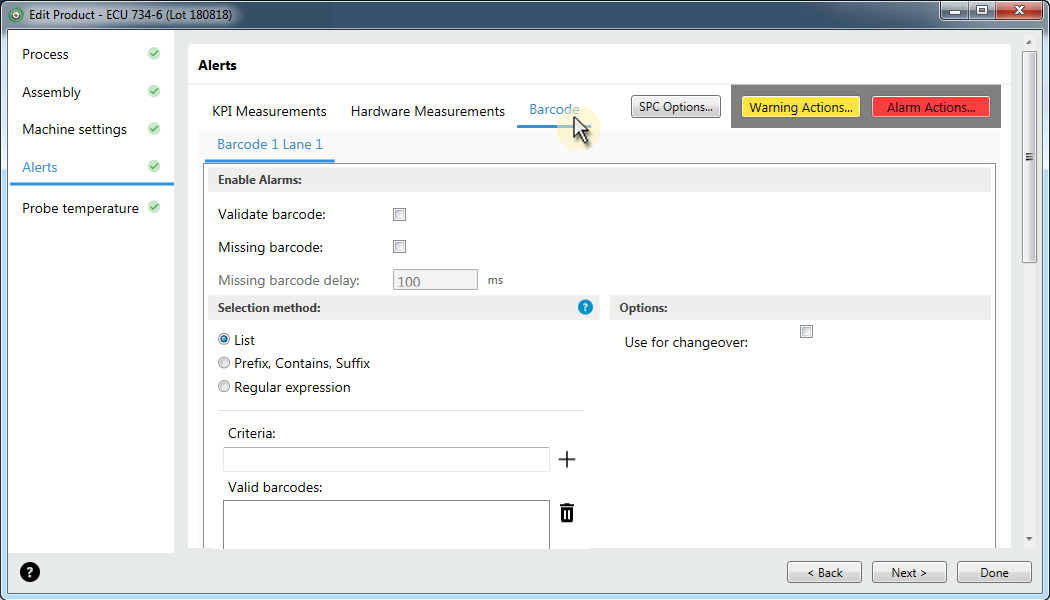Click into the Criteria input field
1050x600 pixels.
[386, 459]
